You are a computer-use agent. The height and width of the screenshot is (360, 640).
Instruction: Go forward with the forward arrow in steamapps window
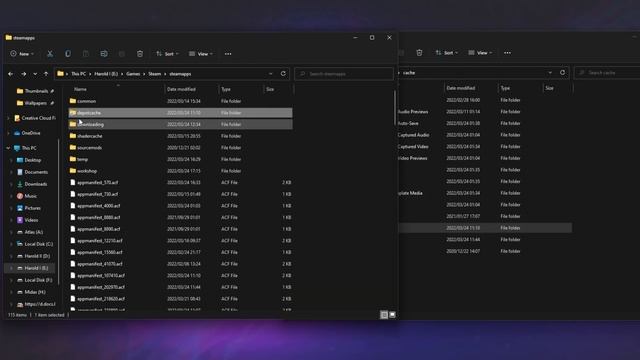(24, 74)
